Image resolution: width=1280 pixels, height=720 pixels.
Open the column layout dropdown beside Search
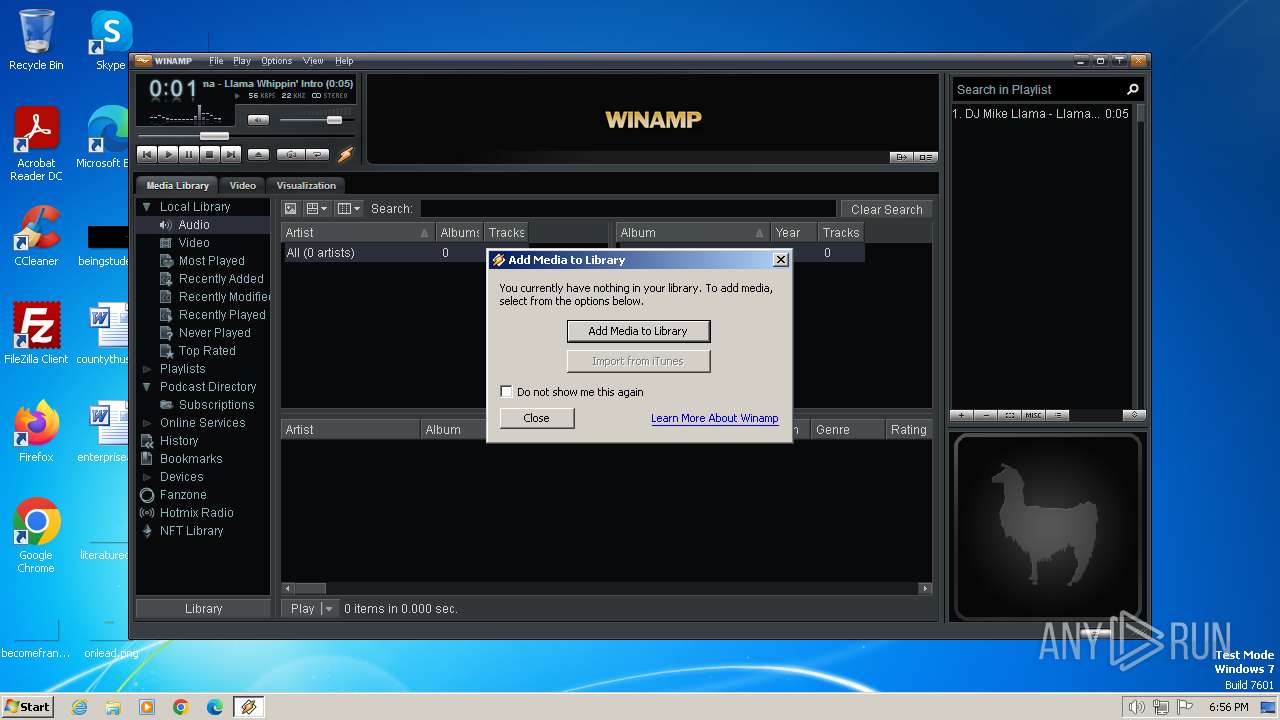point(348,209)
